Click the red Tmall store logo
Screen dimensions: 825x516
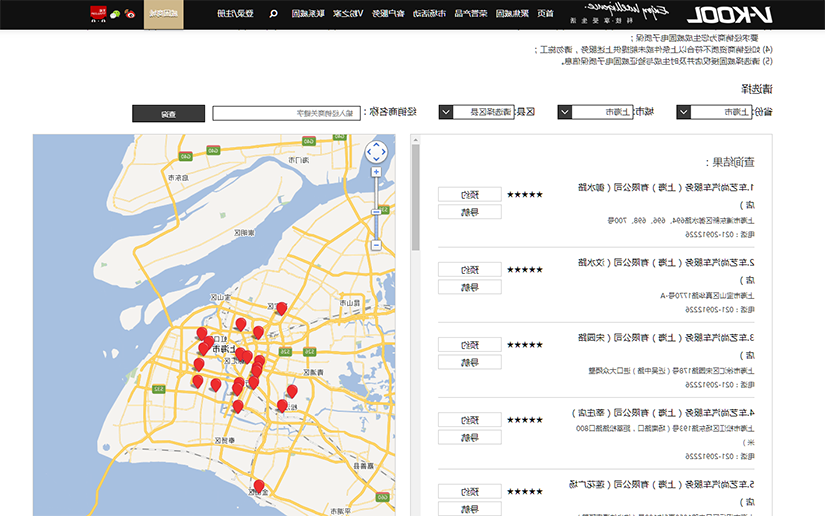pos(98,14)
